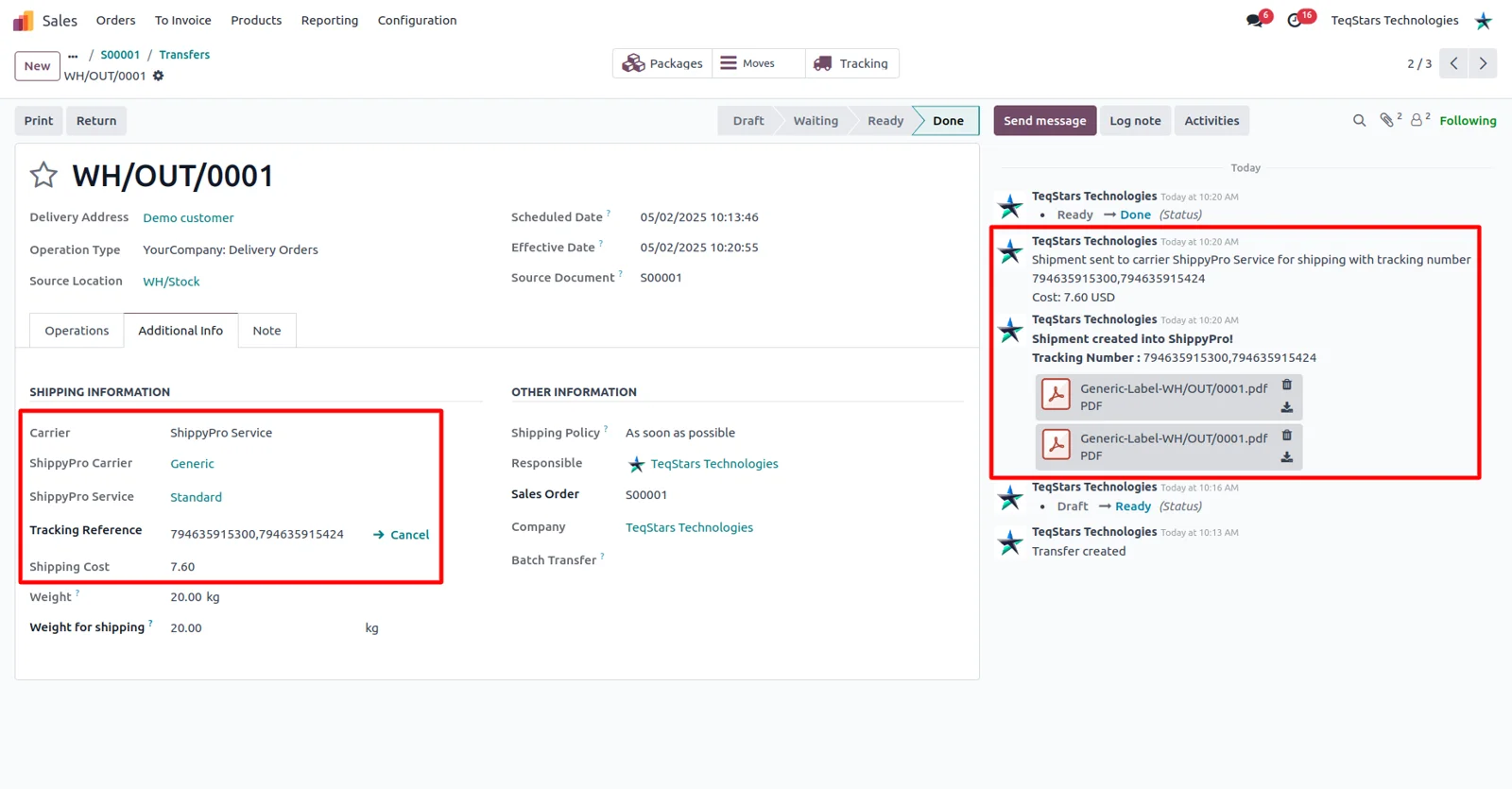1512x789 pixels.
Task: Click Effective Date 05/02/2025 10:20:55
Action: pyautogui.click(x=699, y=248)
